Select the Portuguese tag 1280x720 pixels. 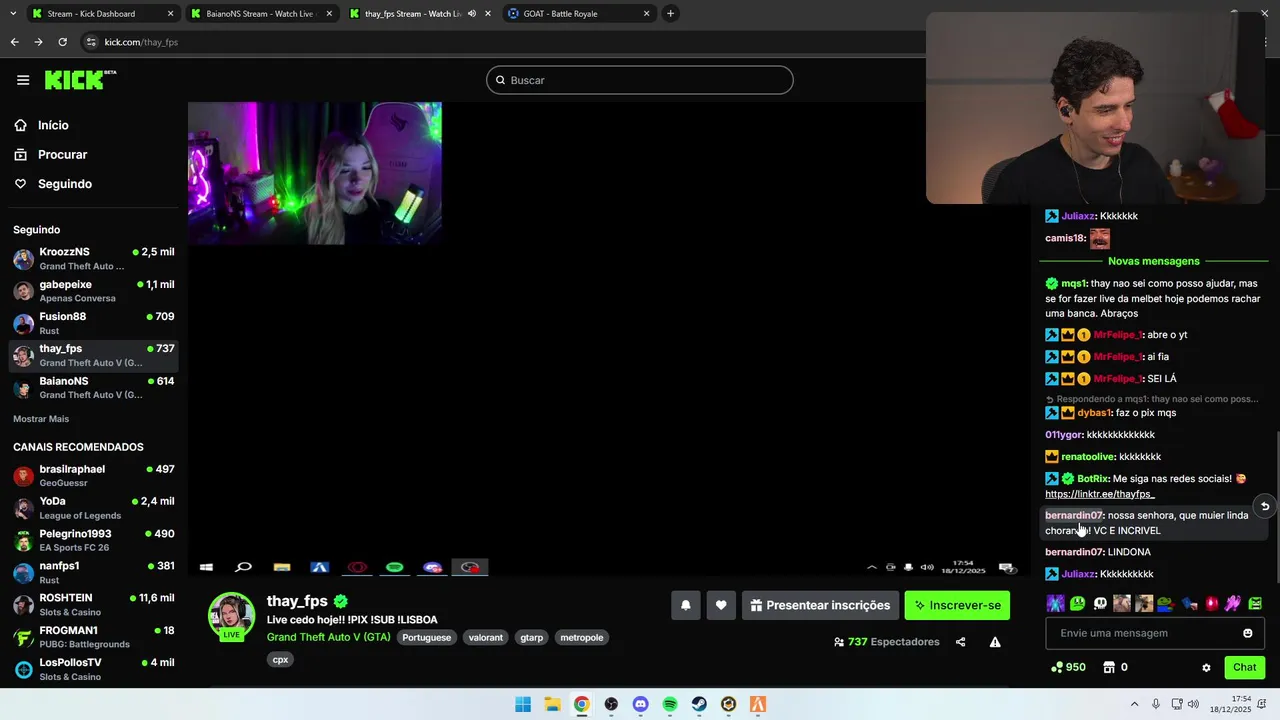(x=427, y=637)
